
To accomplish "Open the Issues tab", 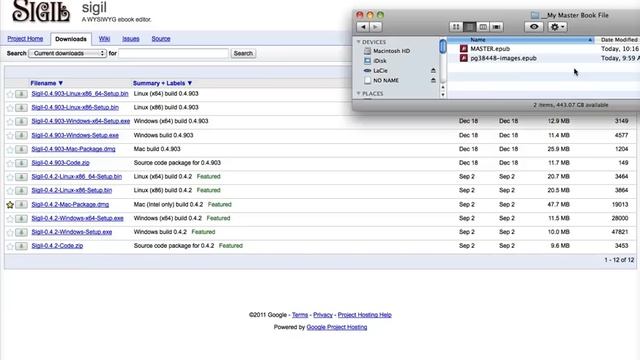I will (x=131, y=39).
